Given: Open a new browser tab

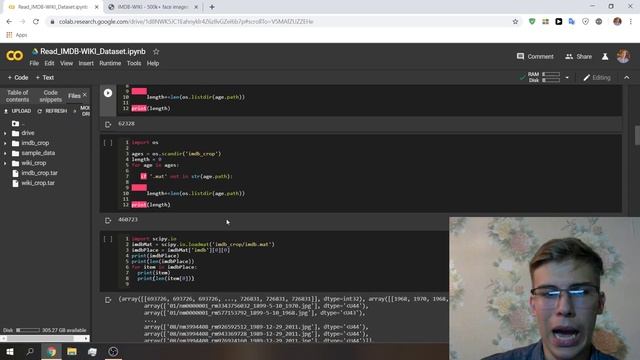Looking at the screenshot, I should point(212,7).
